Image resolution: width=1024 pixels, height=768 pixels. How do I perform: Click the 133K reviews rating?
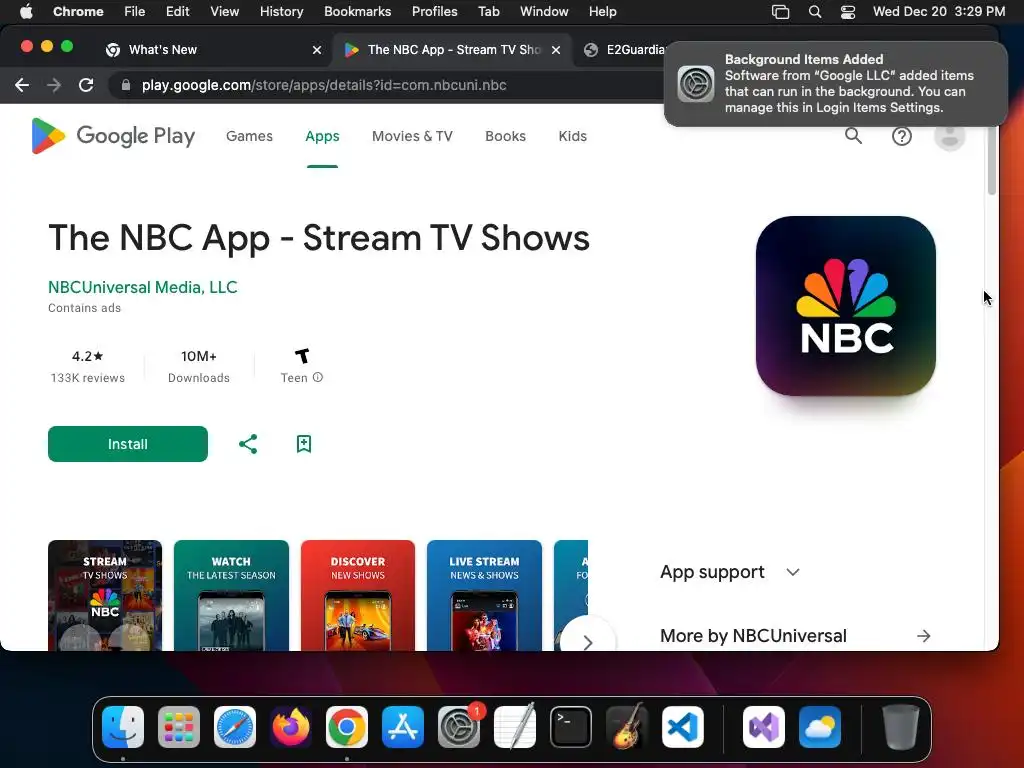(88, 366)
